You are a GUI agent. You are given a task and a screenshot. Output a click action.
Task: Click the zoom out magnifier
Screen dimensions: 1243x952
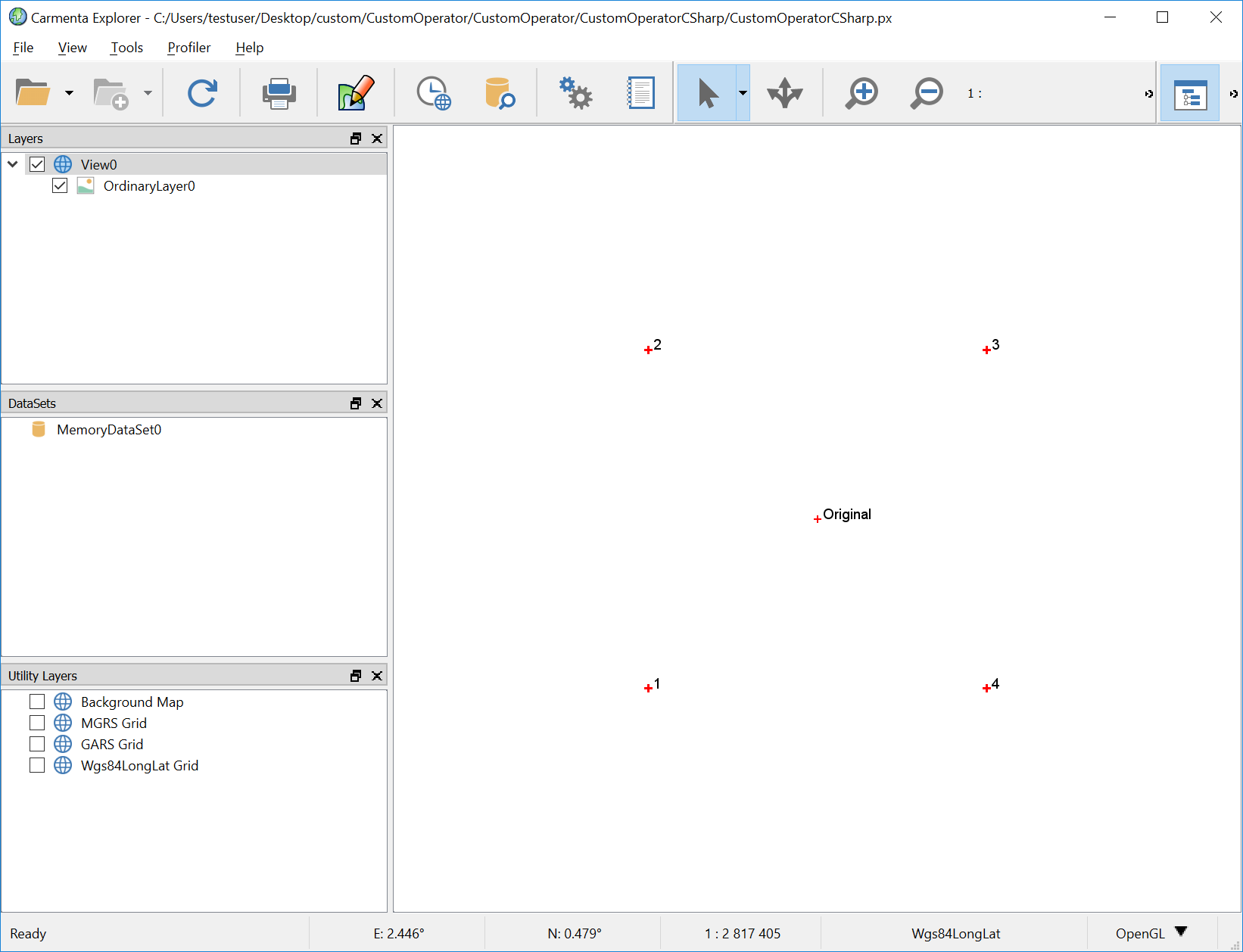(927, 93)
